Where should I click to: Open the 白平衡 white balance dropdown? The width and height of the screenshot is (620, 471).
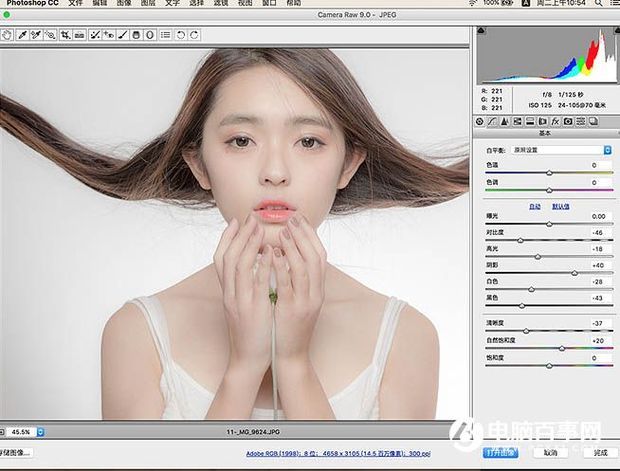coord(562,150)
